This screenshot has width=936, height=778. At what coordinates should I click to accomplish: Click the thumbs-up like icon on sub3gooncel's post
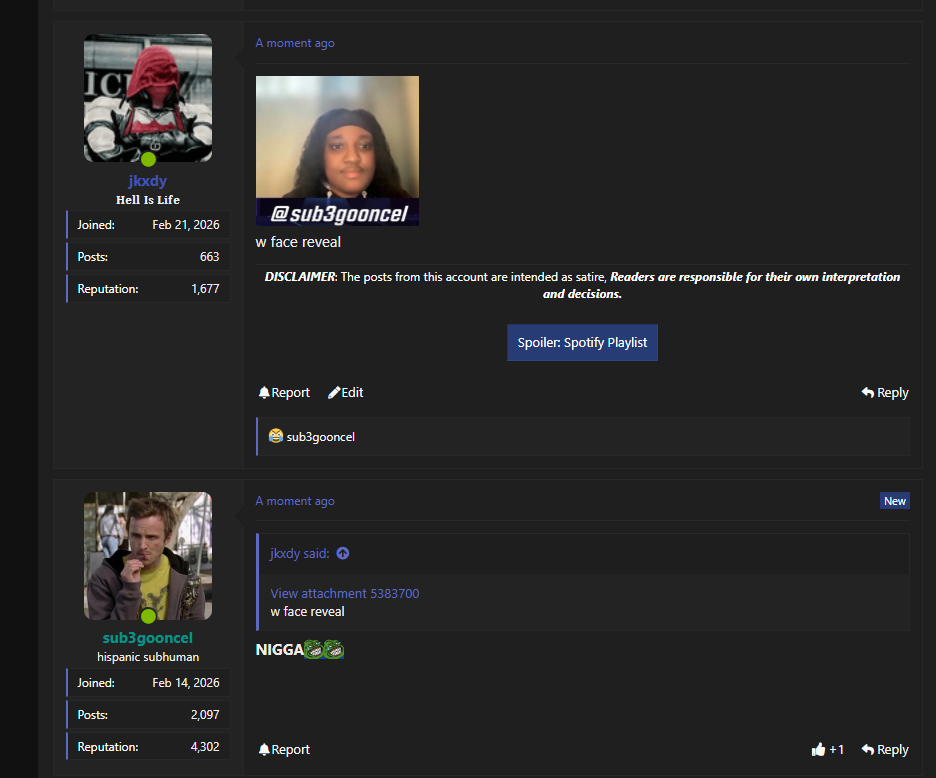point(818,749)
